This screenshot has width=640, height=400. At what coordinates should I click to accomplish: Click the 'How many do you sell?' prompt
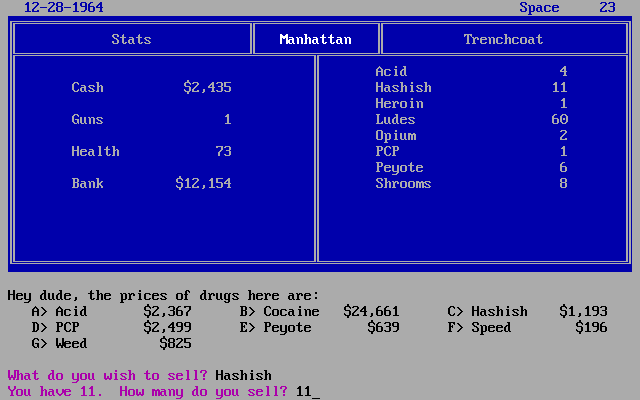[203, 391]
